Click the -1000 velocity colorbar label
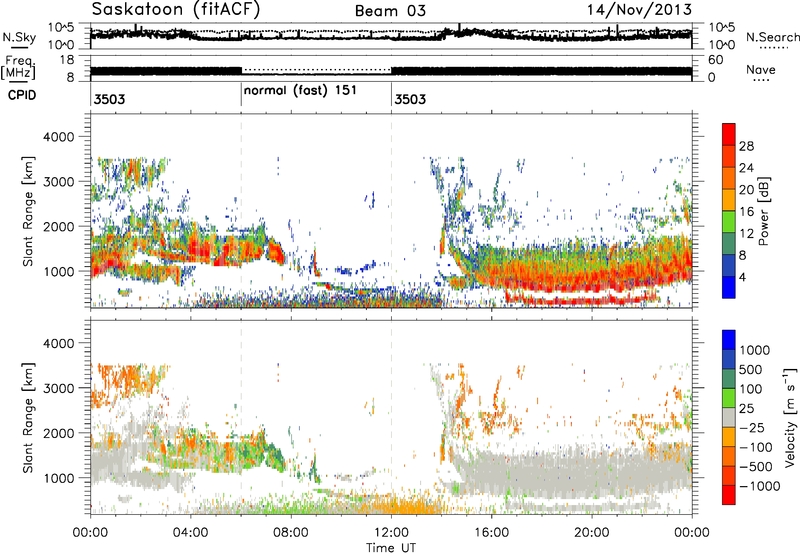Image resolution: width=800 pixels, height=554 pixels. tap(759, 486)
